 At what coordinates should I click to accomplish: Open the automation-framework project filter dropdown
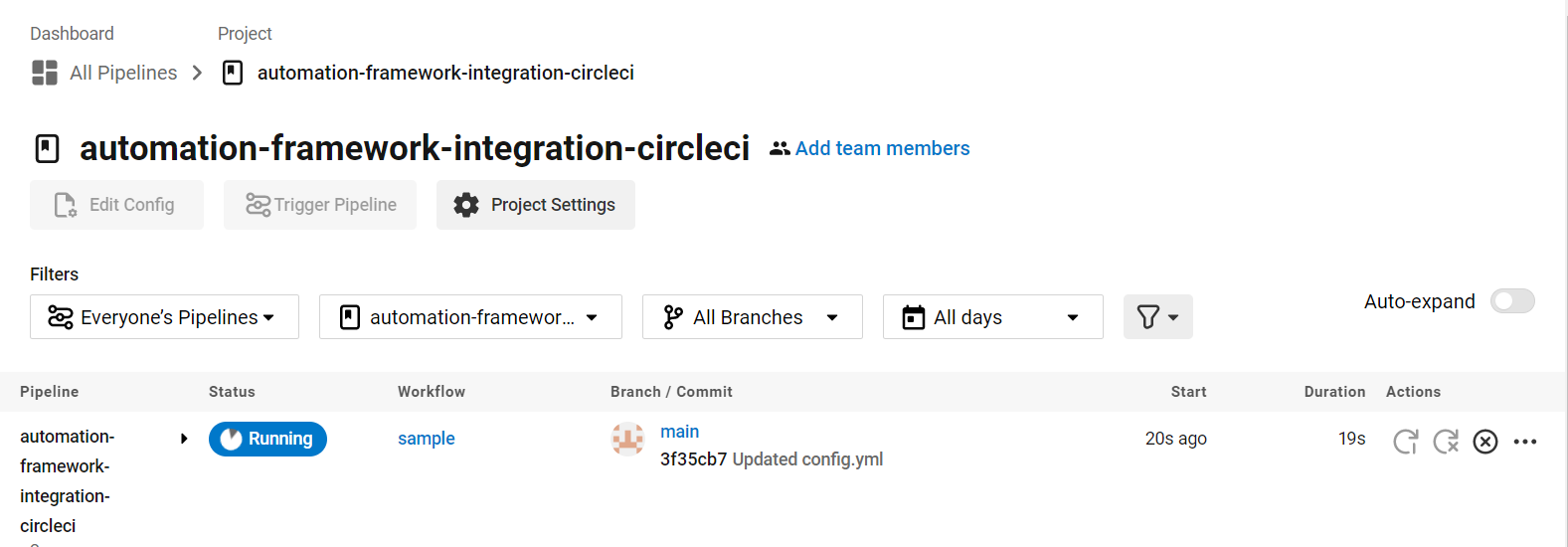point(470,317)
